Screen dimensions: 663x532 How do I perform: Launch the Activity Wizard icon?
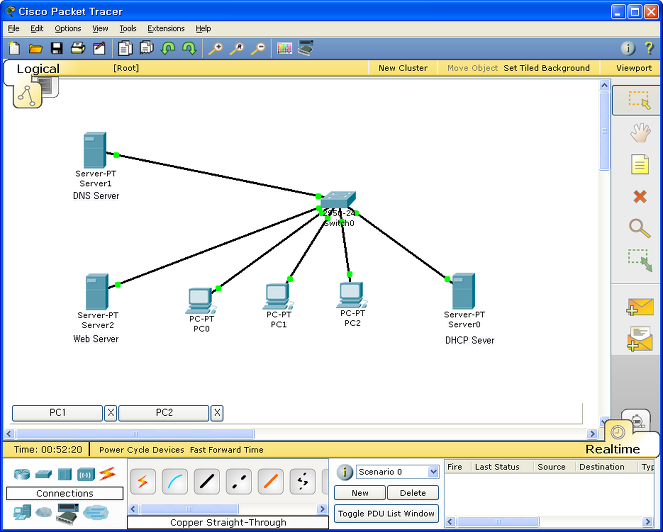tap(99, 48)
